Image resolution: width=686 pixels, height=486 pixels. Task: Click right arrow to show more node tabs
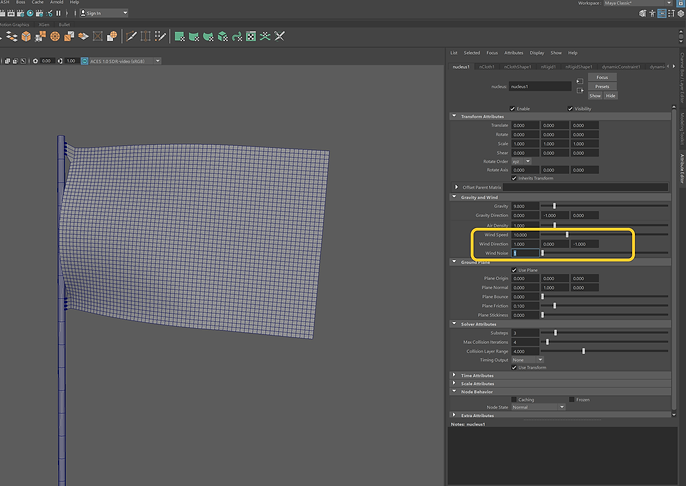pyautogui.click(x=674, y=66)
